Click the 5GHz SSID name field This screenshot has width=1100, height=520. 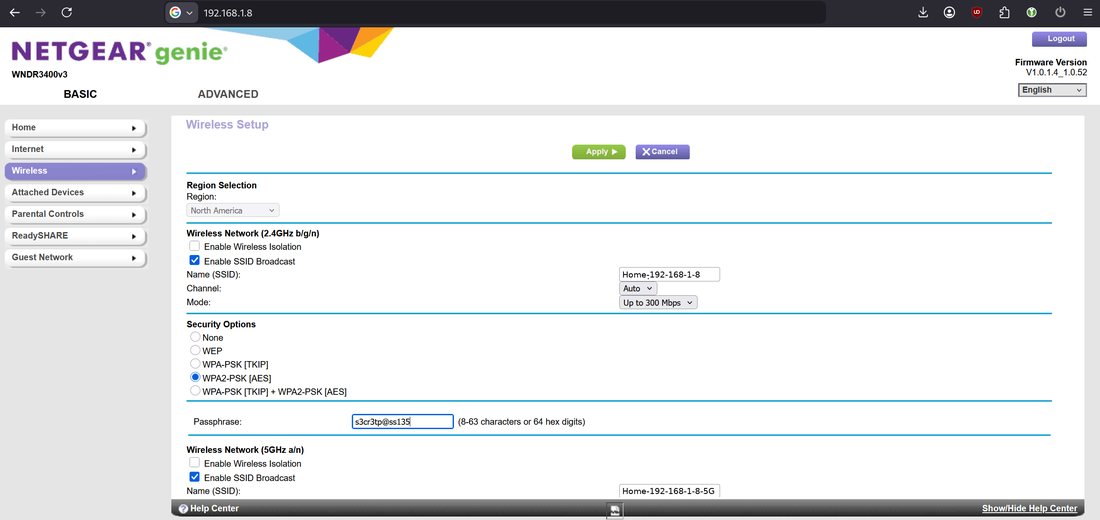(669, 491)
